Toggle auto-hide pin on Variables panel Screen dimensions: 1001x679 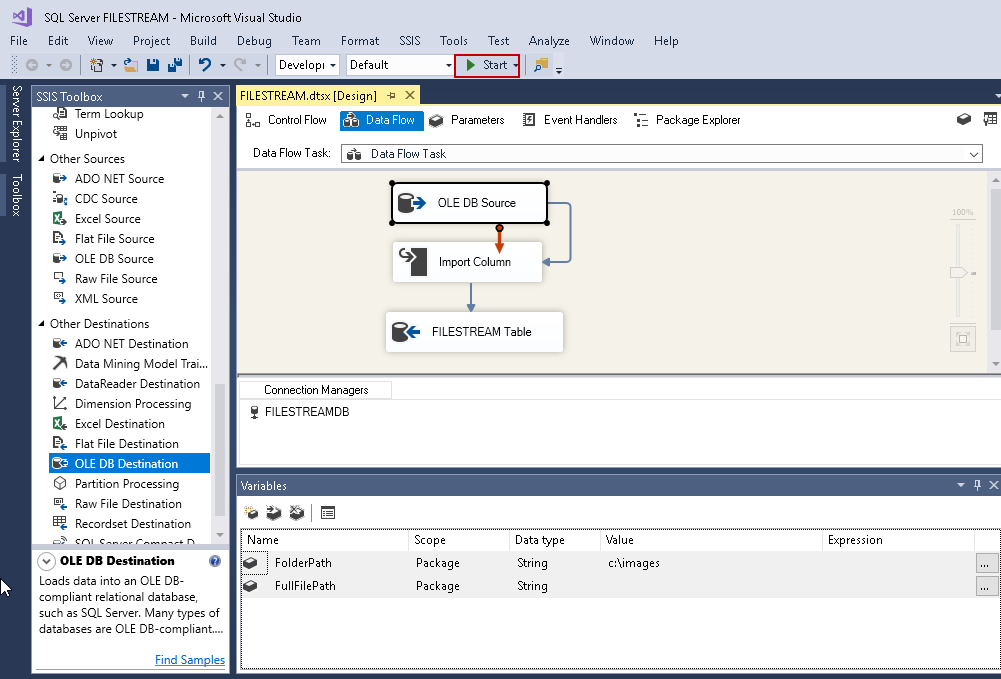coord(977,485)
